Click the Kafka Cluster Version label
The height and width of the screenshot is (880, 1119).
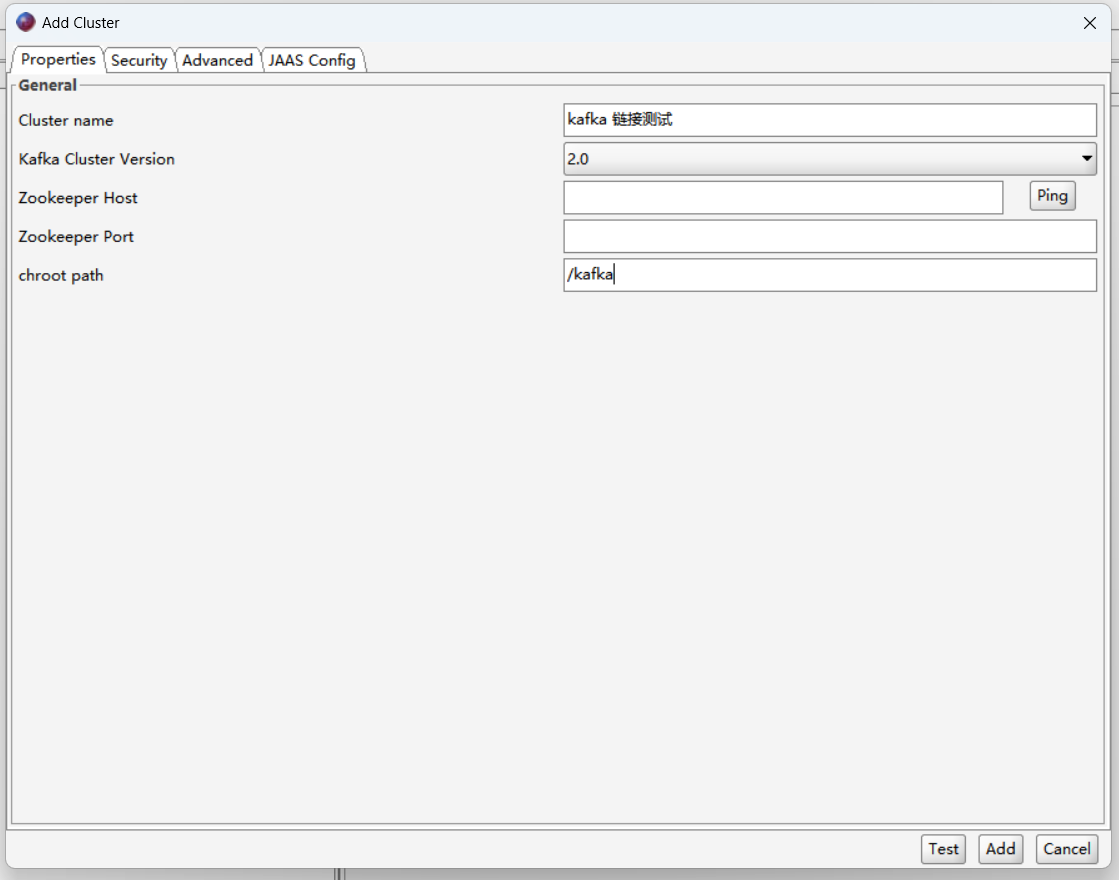click(96, 159)
